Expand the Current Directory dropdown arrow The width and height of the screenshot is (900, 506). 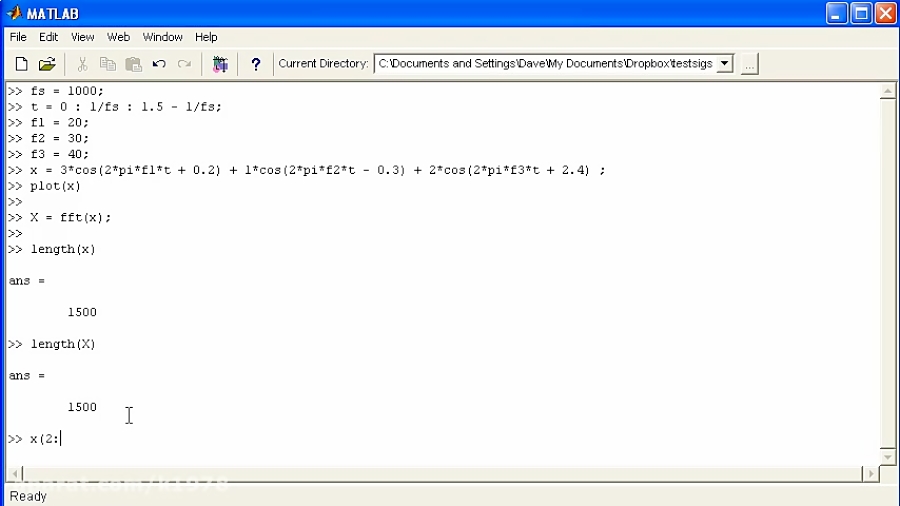pyautogui.click(x=725, y=64)
